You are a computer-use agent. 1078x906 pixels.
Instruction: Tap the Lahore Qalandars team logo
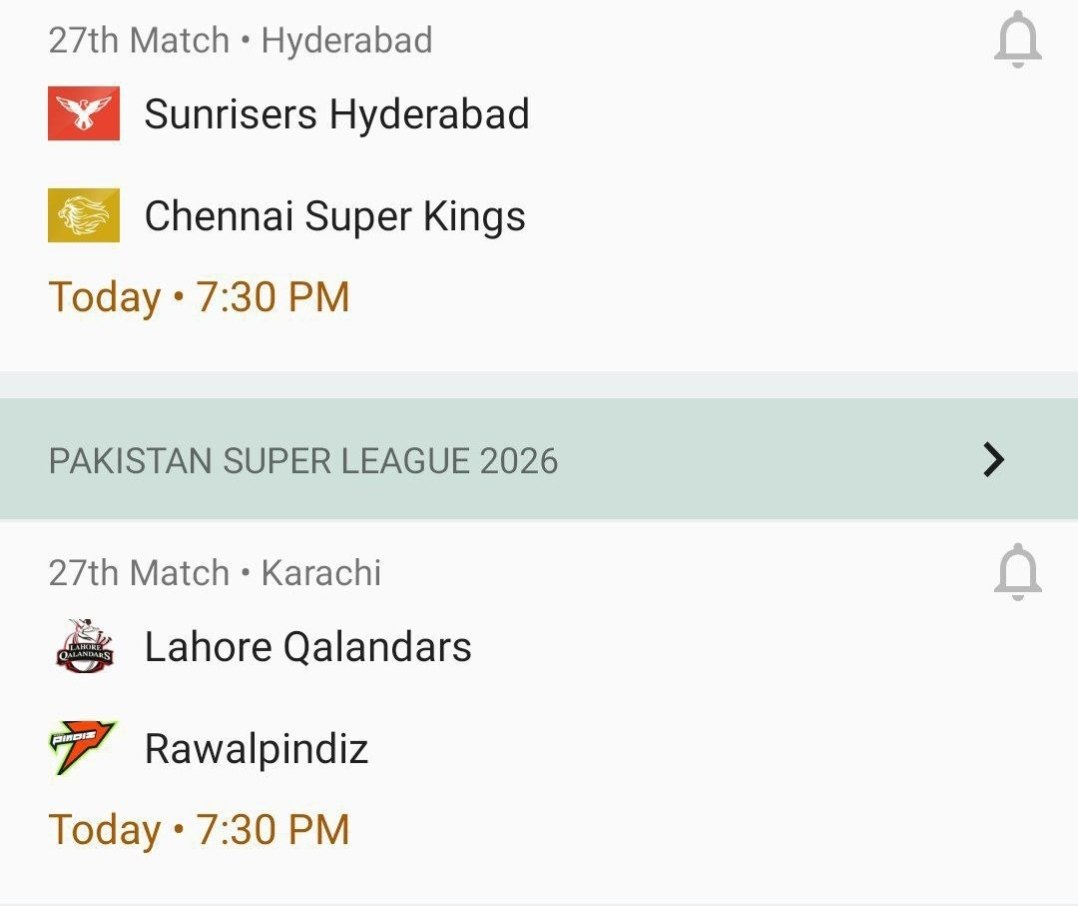[84, 647]
